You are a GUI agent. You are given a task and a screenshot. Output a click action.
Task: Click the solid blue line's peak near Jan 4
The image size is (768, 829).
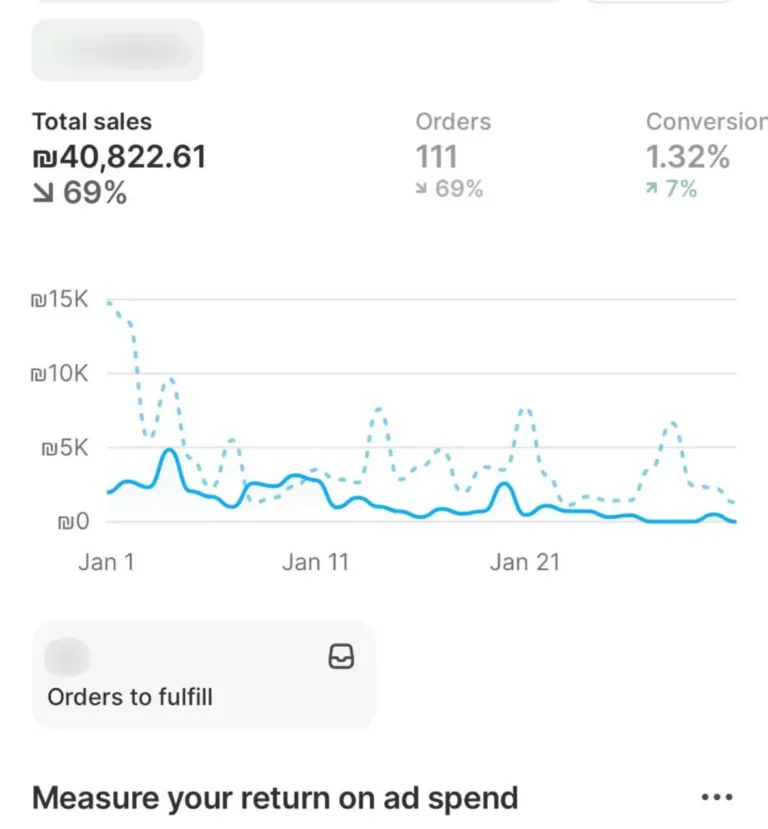170,451
